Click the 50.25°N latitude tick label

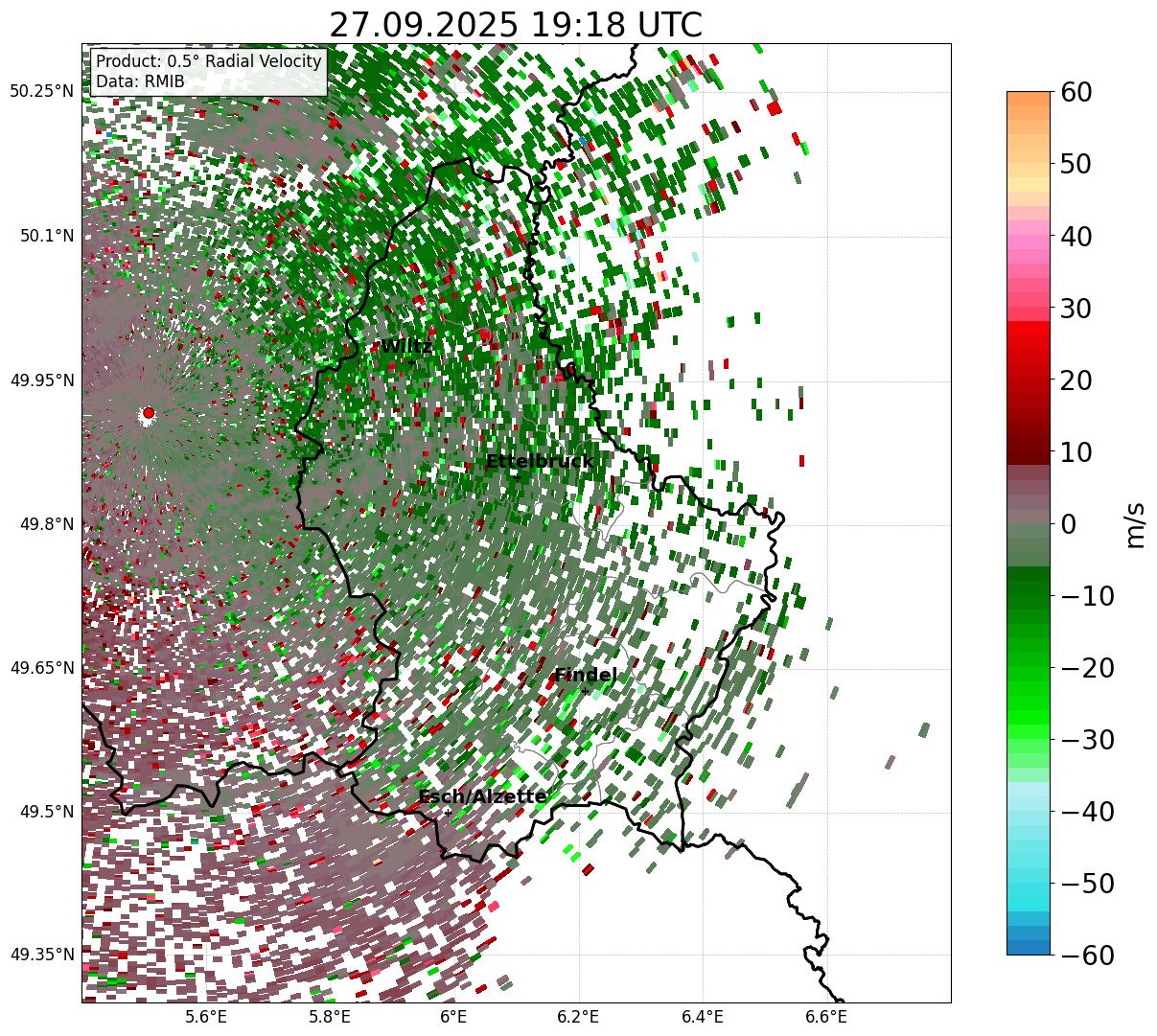(x=41, y=92)
